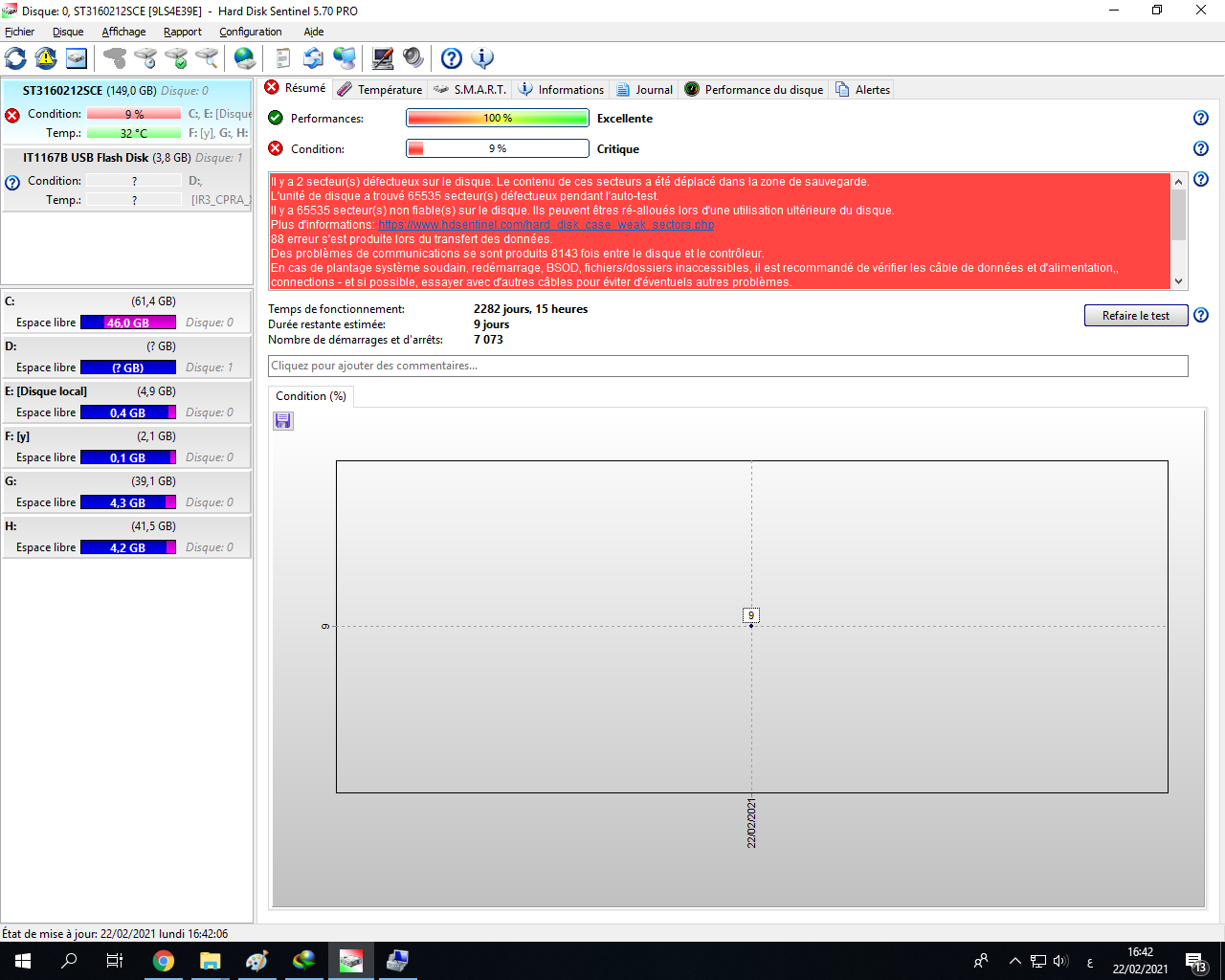Screen dimensions: 1225x980
Task: Click the 32 °C temperature bar of ST3160212SCE
Action: coord(134,133)
